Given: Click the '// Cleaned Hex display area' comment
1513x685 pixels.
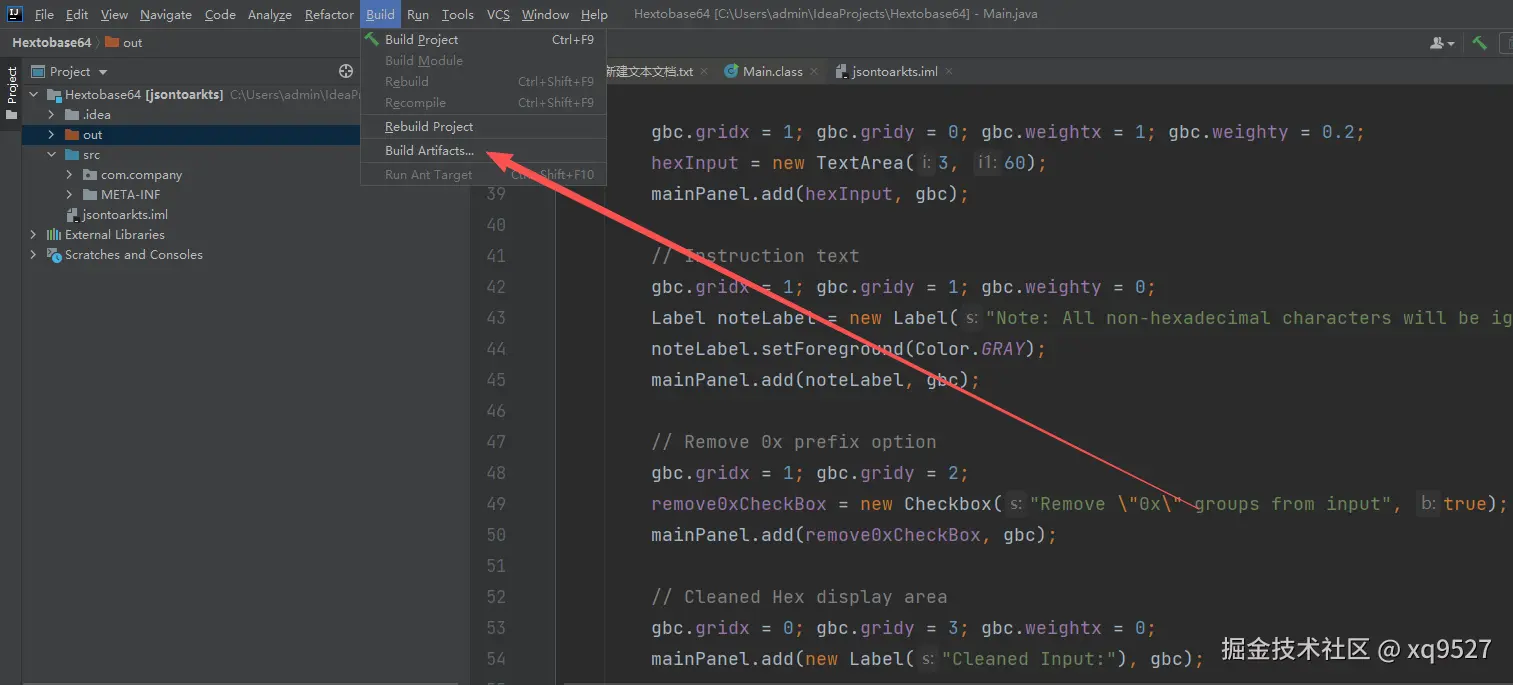Looking at the screenshot, I should pos(799,597).
